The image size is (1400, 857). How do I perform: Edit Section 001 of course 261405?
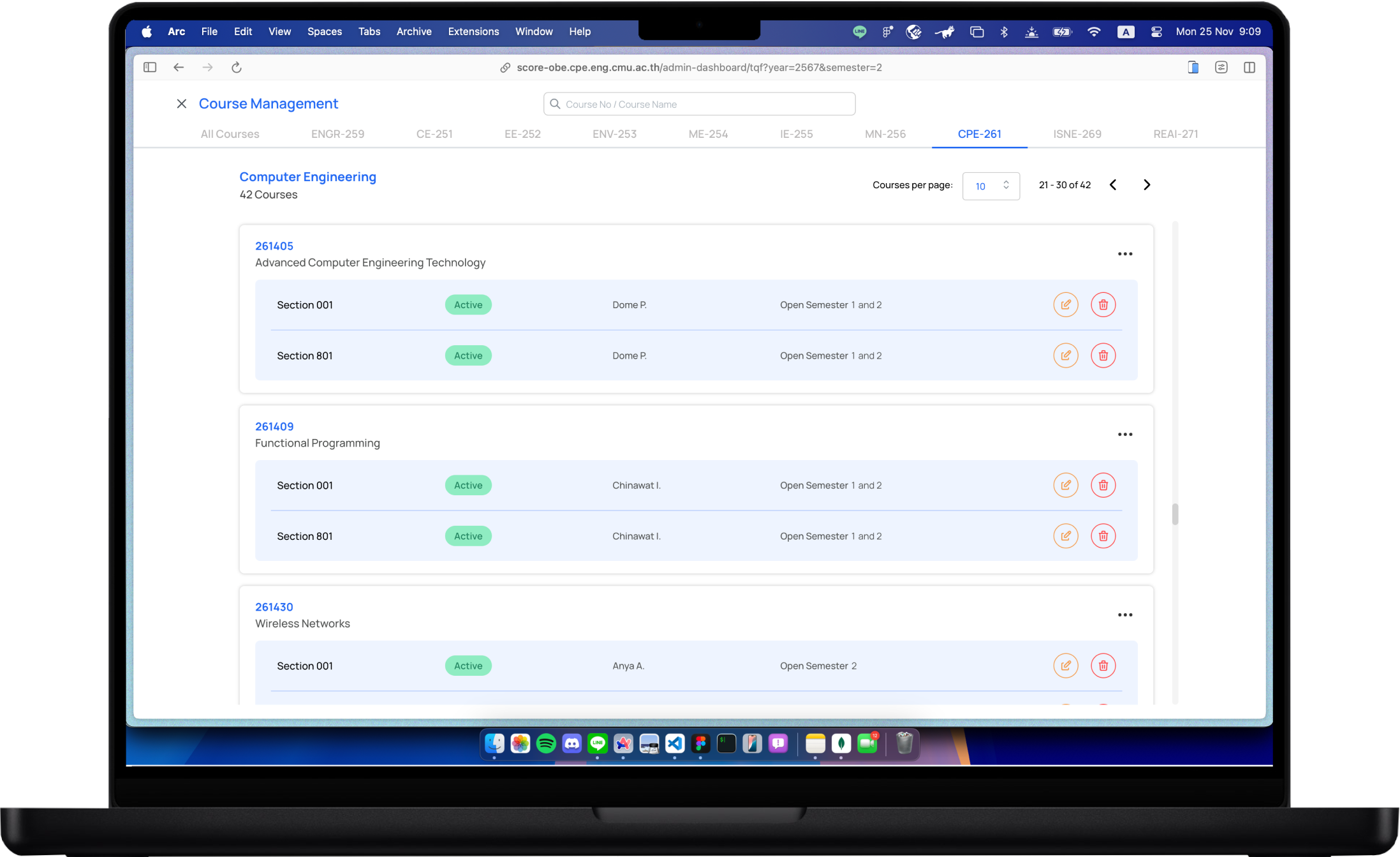pyautogui.click(x=1065, y=305)
